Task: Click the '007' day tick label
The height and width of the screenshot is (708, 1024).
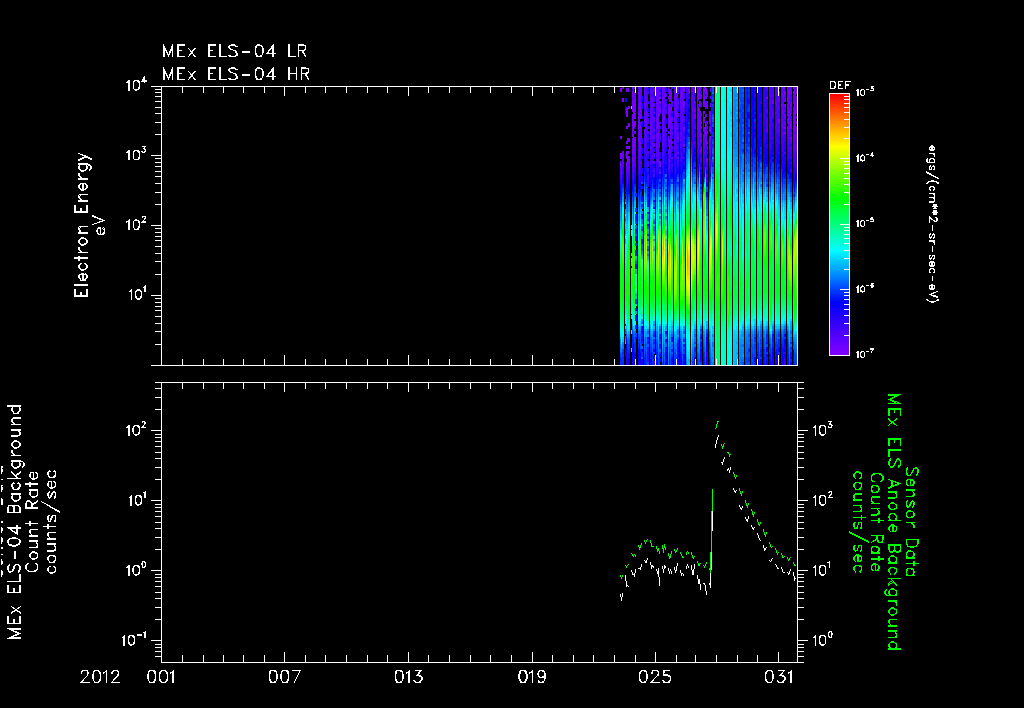Action: (x=284, y=677)
